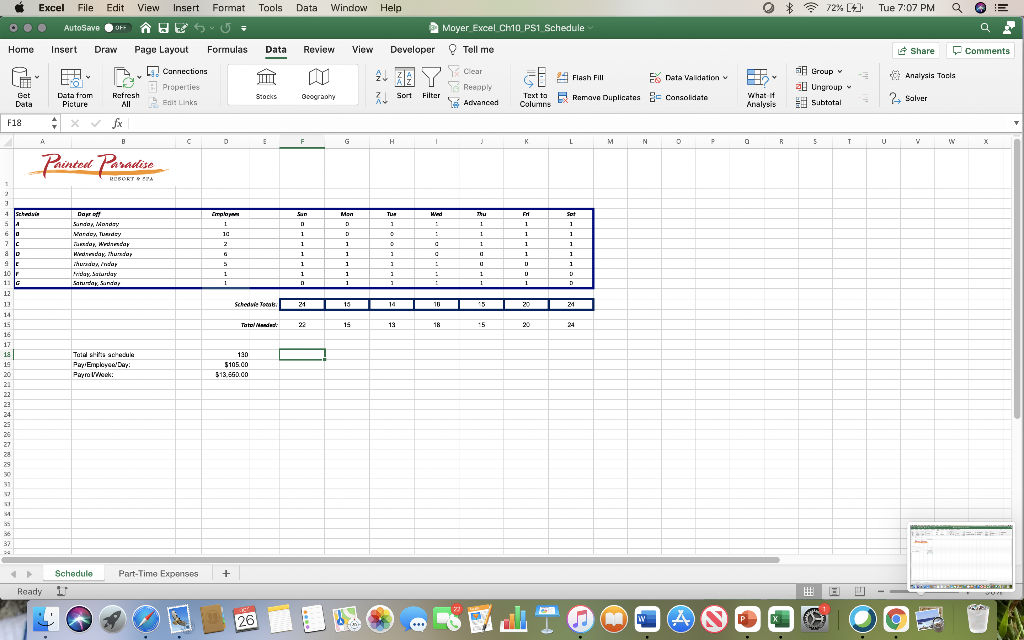Open the Refresh All dropdown arrow
The height and width of the screenshot is (640, 1024).
coord(139,77)
